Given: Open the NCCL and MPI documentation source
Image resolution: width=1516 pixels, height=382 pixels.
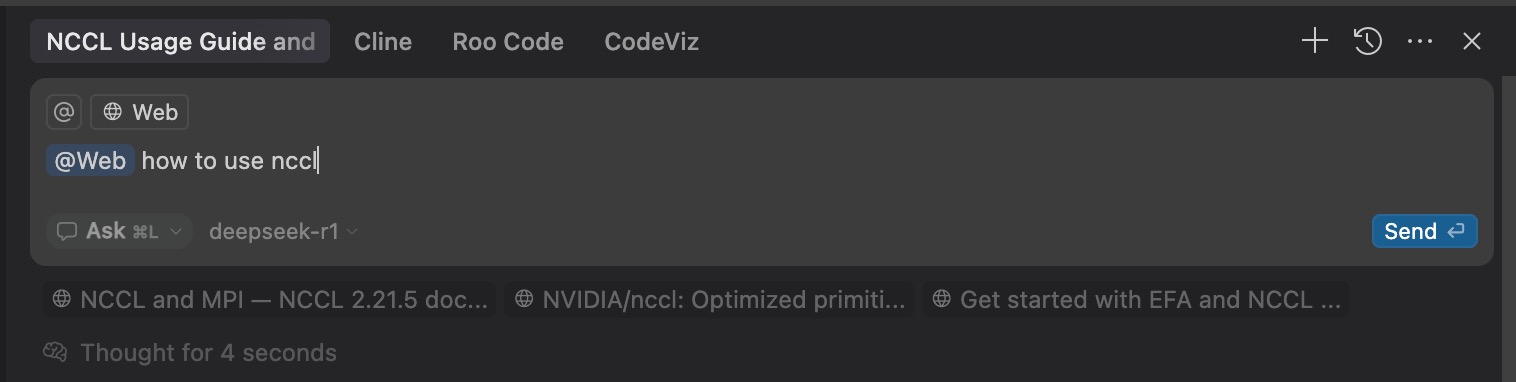Looking at the screenshot, I should pyautogui.click(x=270, y=299).
